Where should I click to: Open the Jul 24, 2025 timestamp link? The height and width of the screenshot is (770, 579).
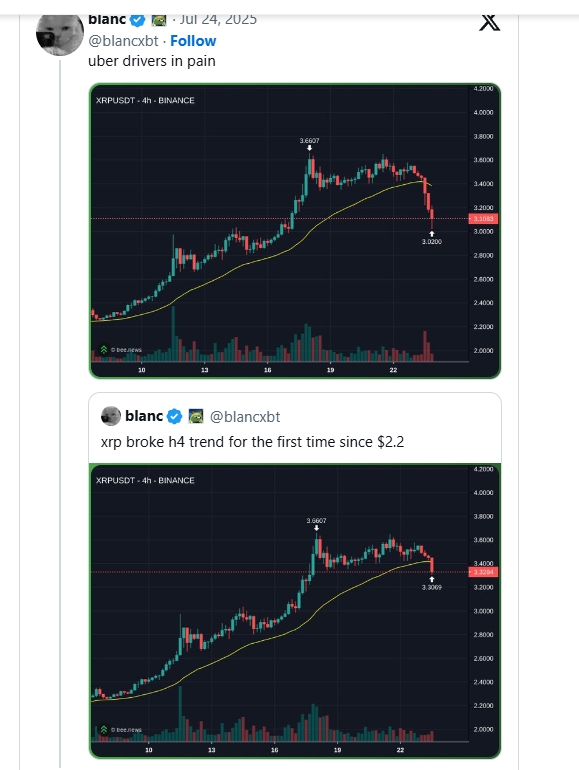click(x=218, y=20)
